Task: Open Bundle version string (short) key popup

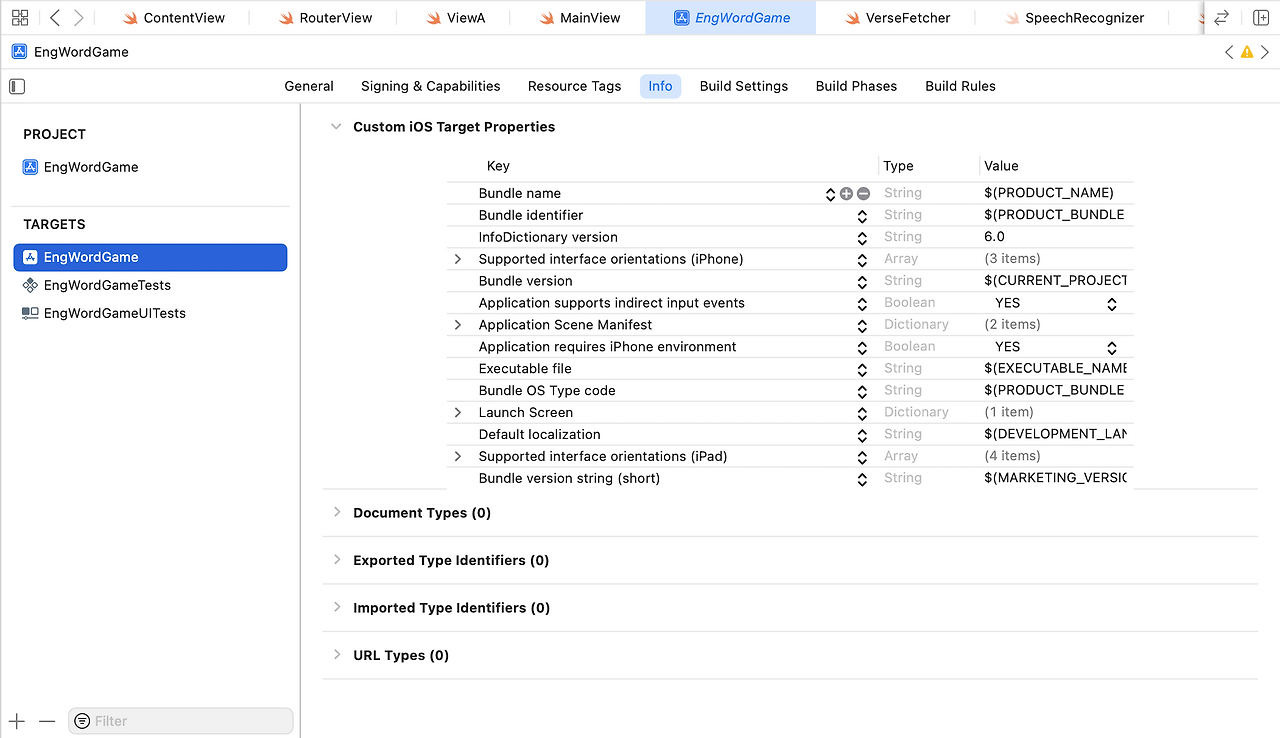Action: point(862,480)
